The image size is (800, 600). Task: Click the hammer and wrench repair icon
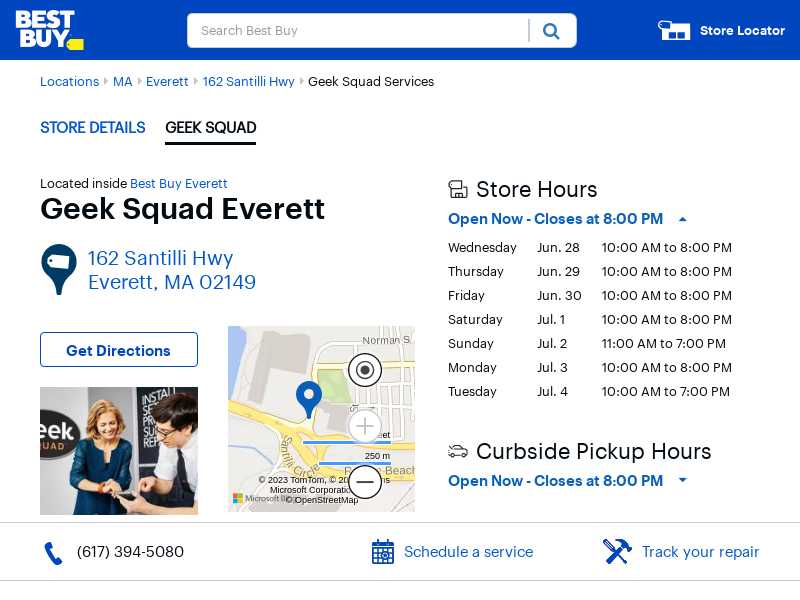coord(617,552)
